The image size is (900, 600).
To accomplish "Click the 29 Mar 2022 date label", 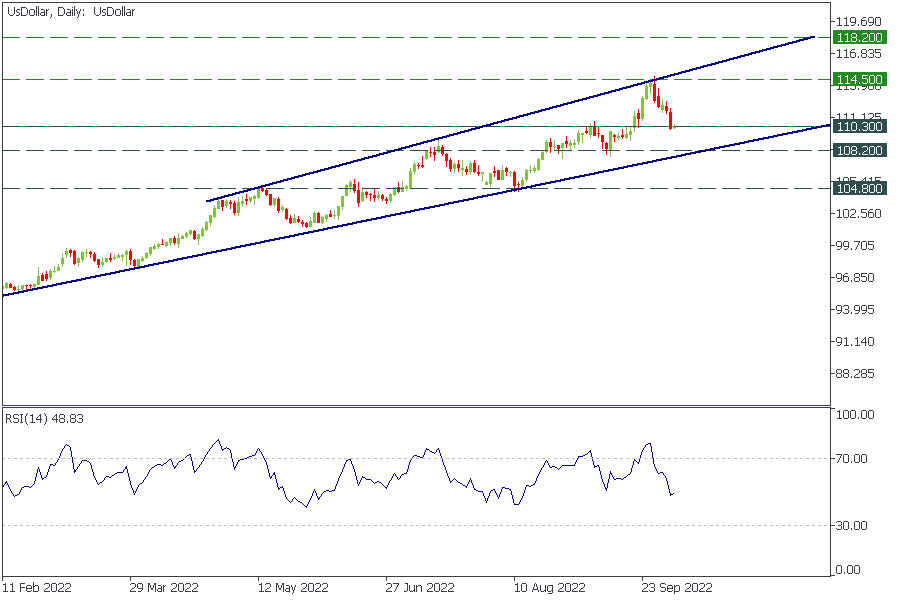I will click(x=165, y=587).
